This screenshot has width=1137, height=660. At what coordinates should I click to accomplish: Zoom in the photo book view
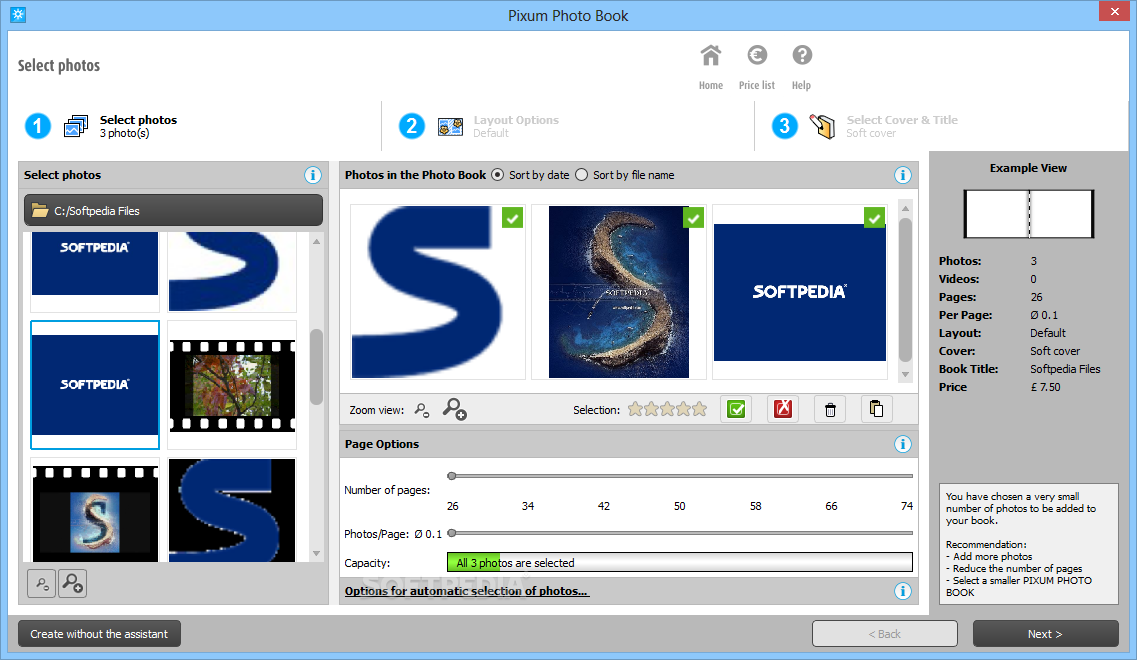point(455,409)
